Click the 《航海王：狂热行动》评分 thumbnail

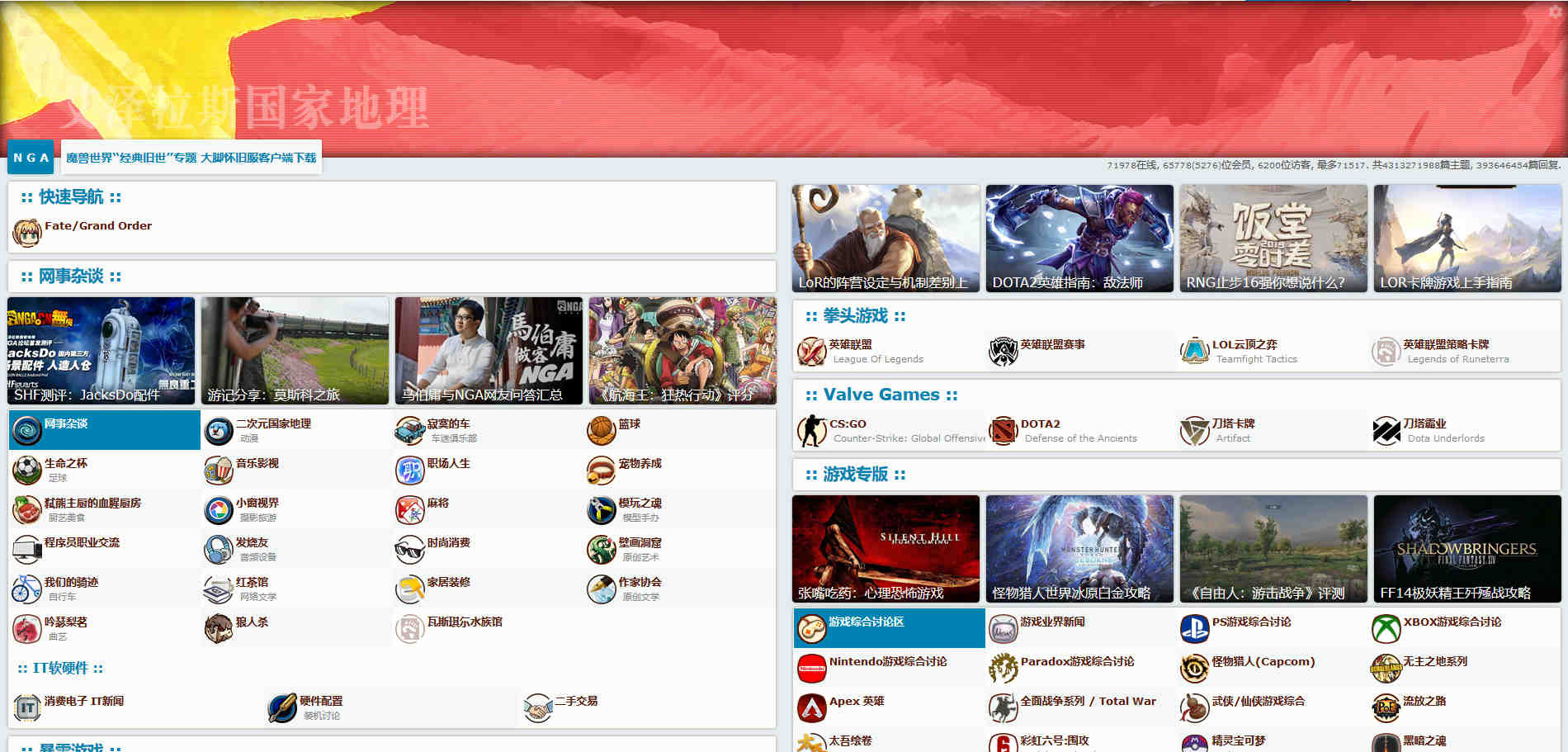click(682, 351)
